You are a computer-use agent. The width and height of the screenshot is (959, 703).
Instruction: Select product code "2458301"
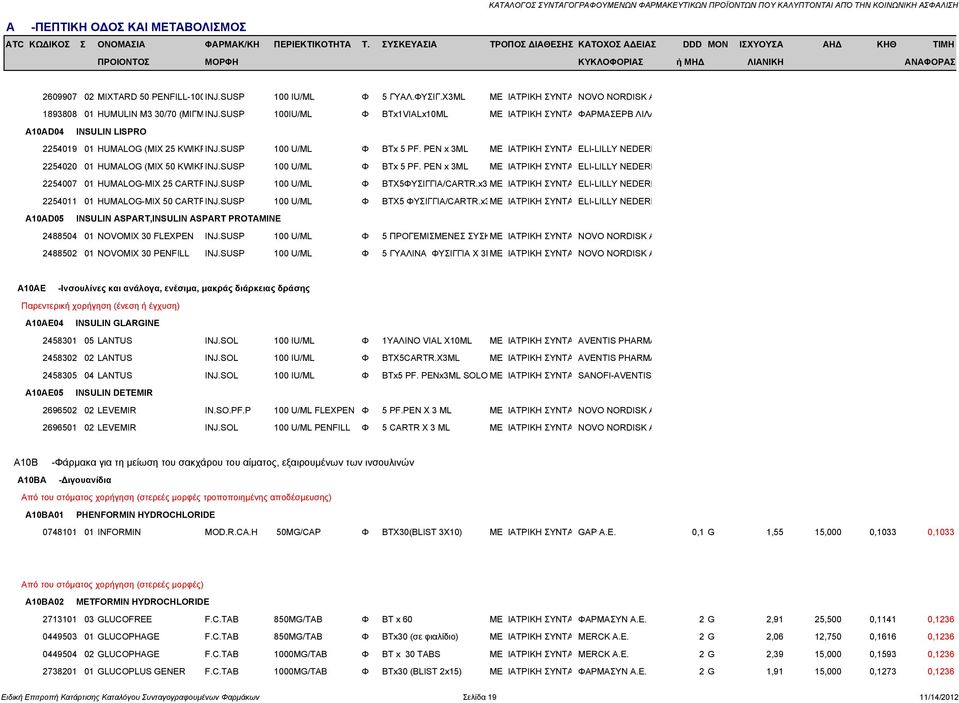[x=59, y=341]
